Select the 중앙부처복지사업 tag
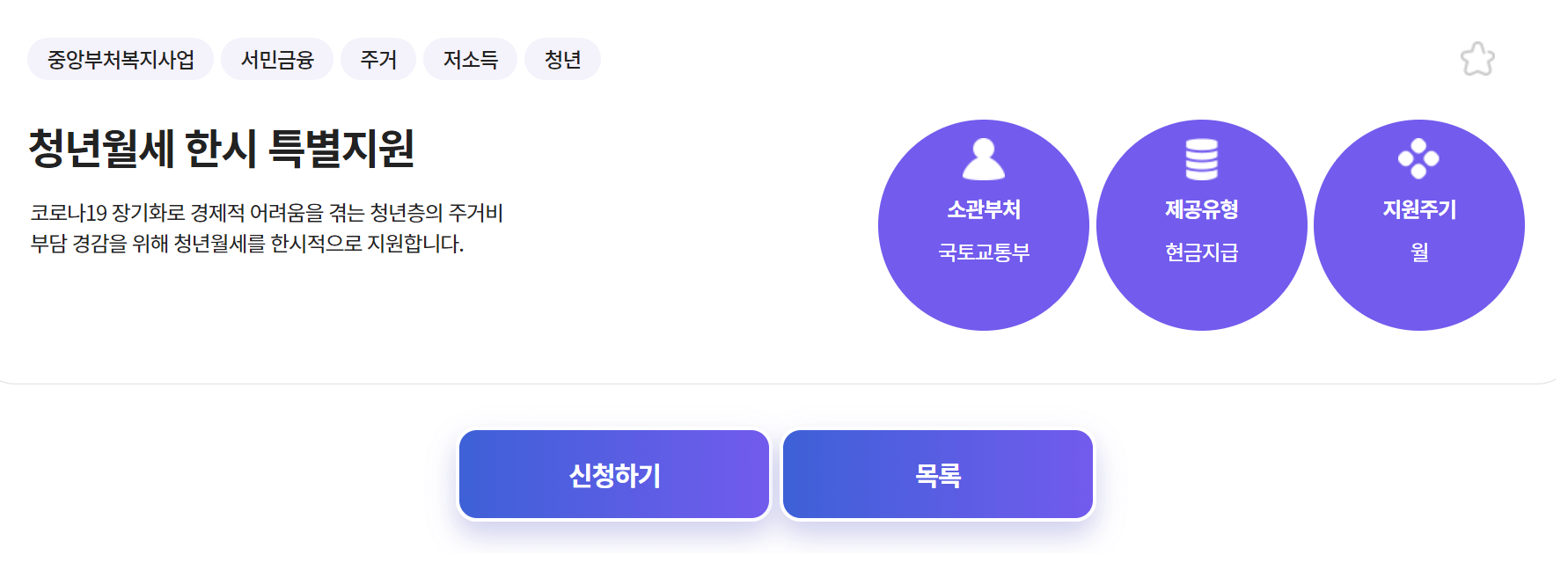Viewport: 1568px width, 570px height. pos(119,58)
